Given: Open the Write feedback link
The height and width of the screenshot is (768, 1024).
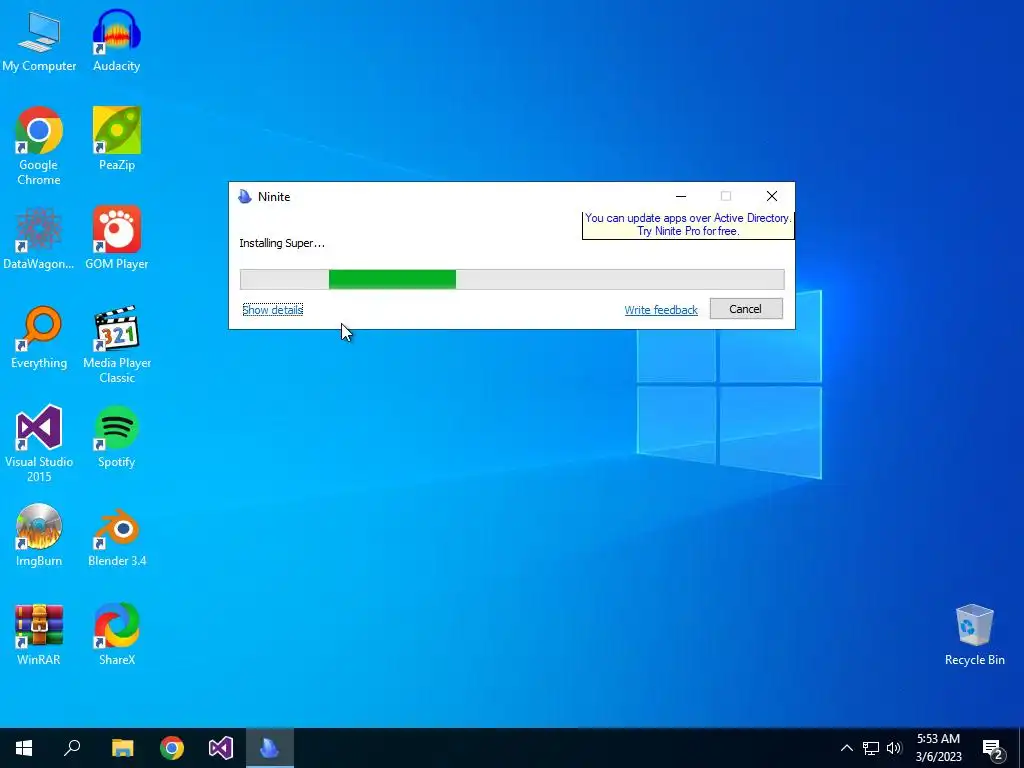Looking at the screenshot, I should point(661,310).
